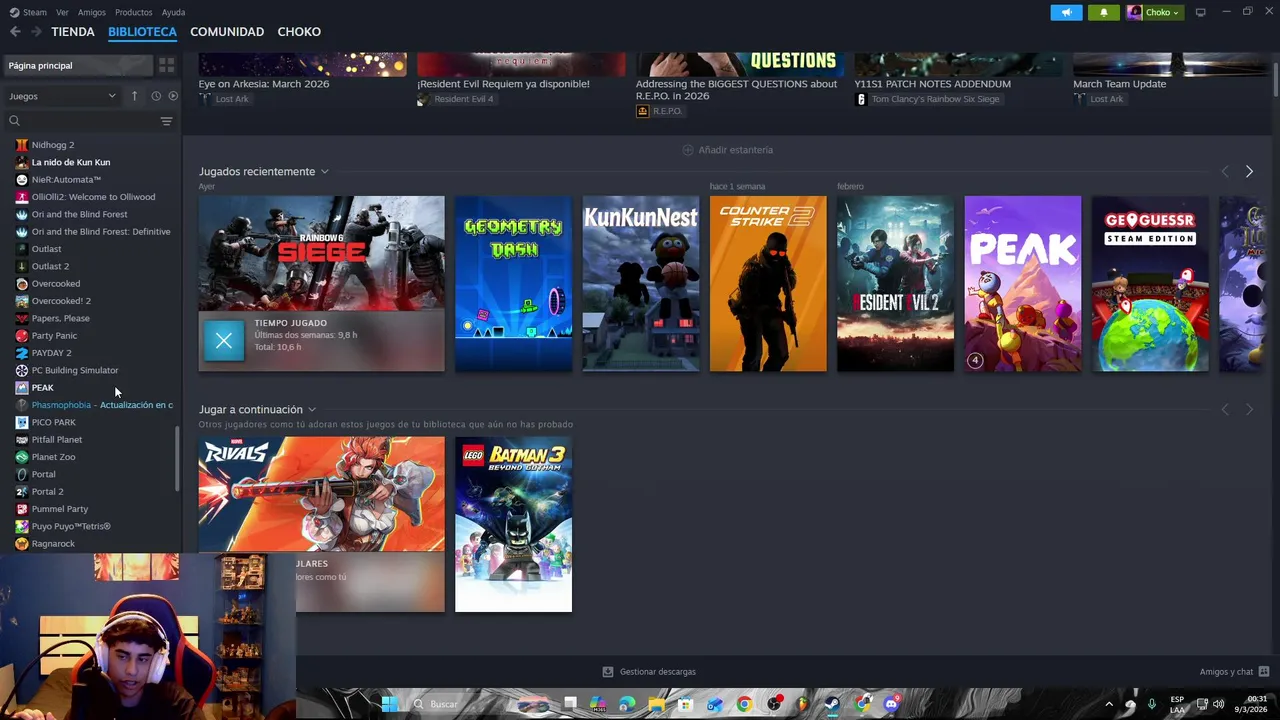Open Gestionar descargas
Image resolution: width=1280 pixels, height=720 pixels.
649,672
